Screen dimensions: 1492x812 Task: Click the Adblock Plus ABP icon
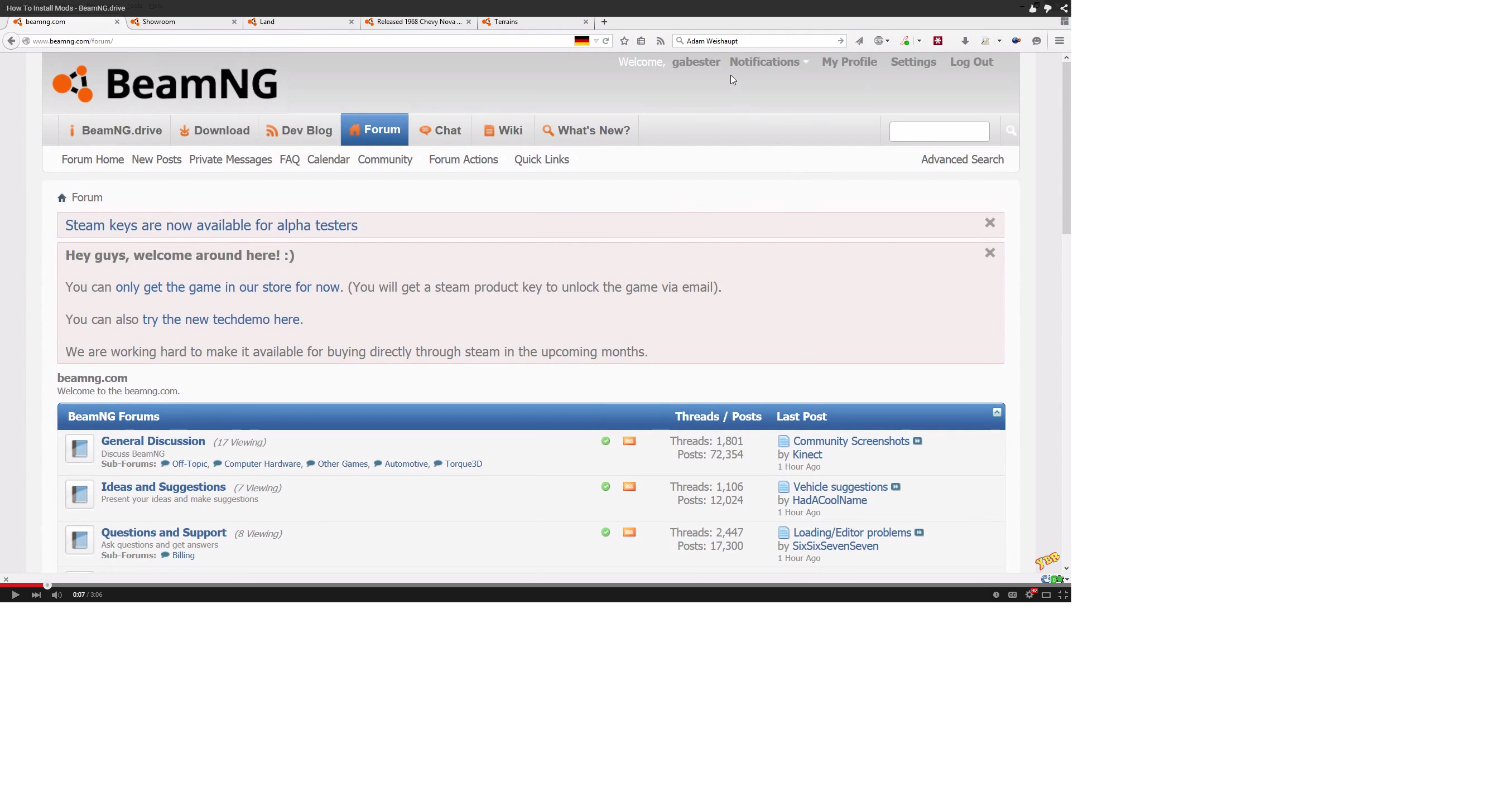[879, 41]
